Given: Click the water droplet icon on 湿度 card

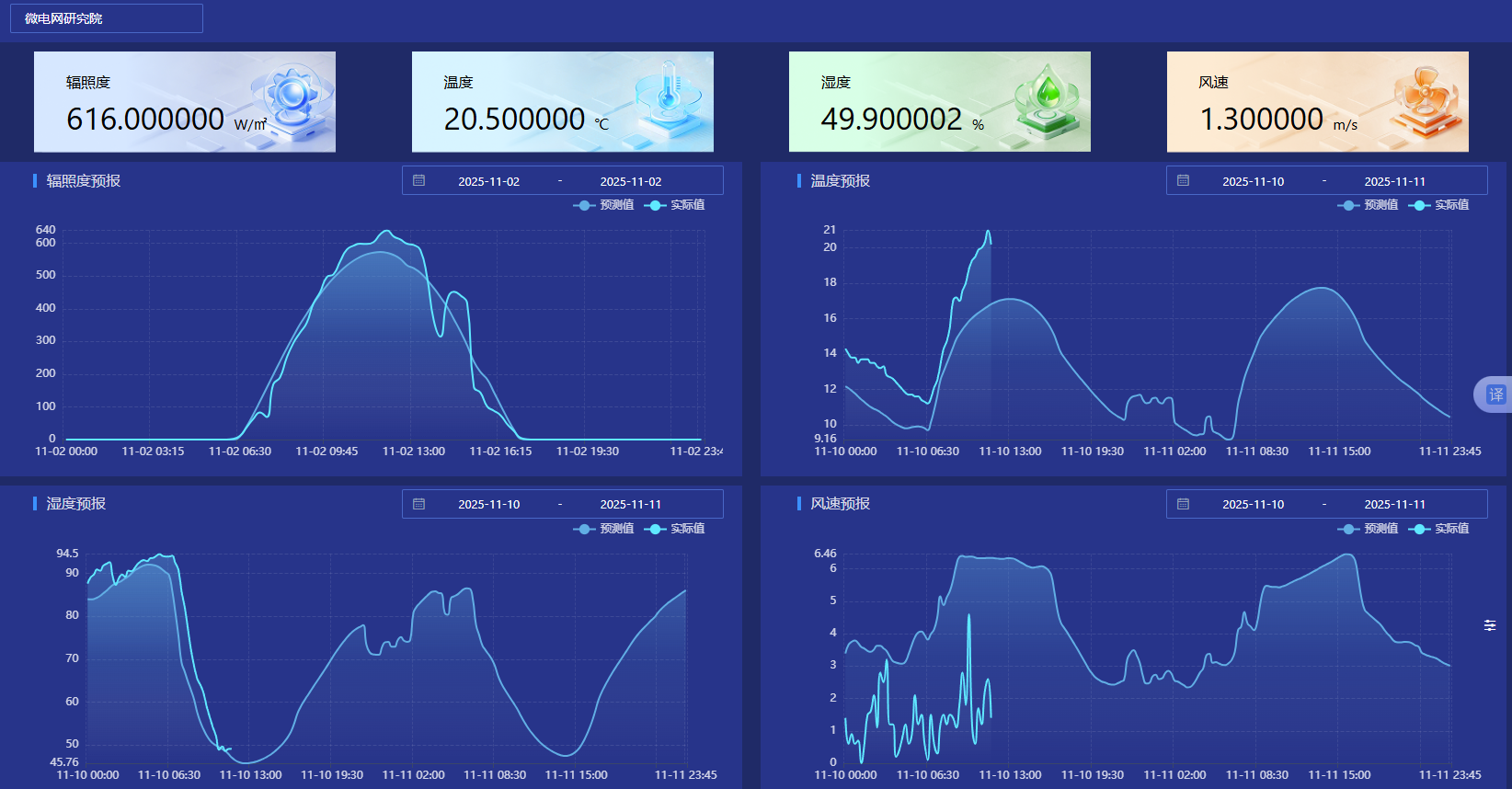Looking at the screenshot, I should (x=1047, y=99).
